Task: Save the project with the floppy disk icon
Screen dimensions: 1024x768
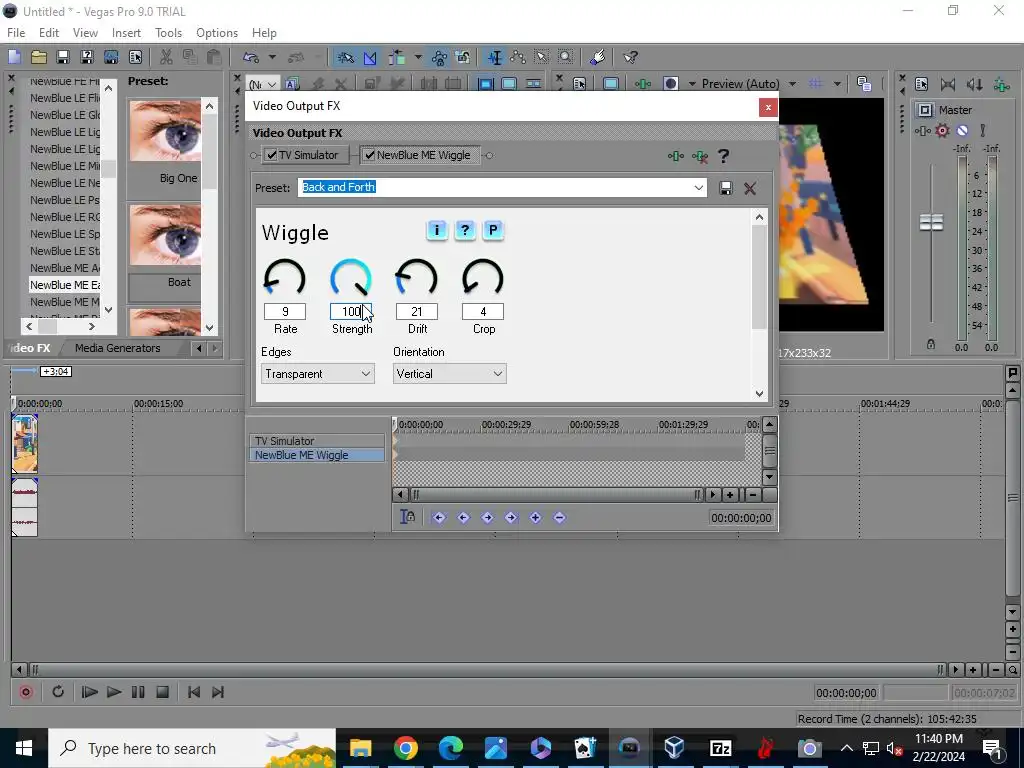Action: 63,57
